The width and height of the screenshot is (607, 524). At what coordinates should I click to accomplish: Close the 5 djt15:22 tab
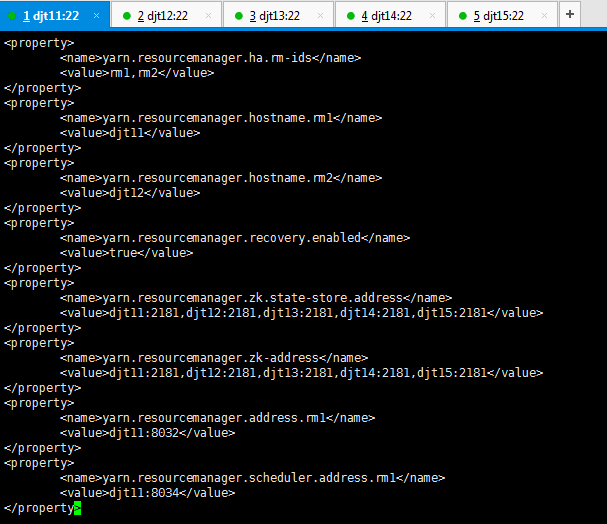544,15
